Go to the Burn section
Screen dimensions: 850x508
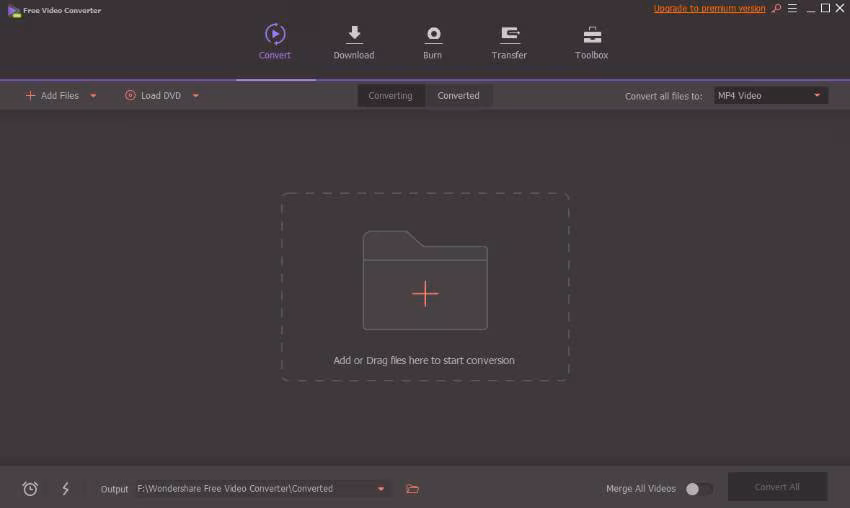[x=433, y=42]
